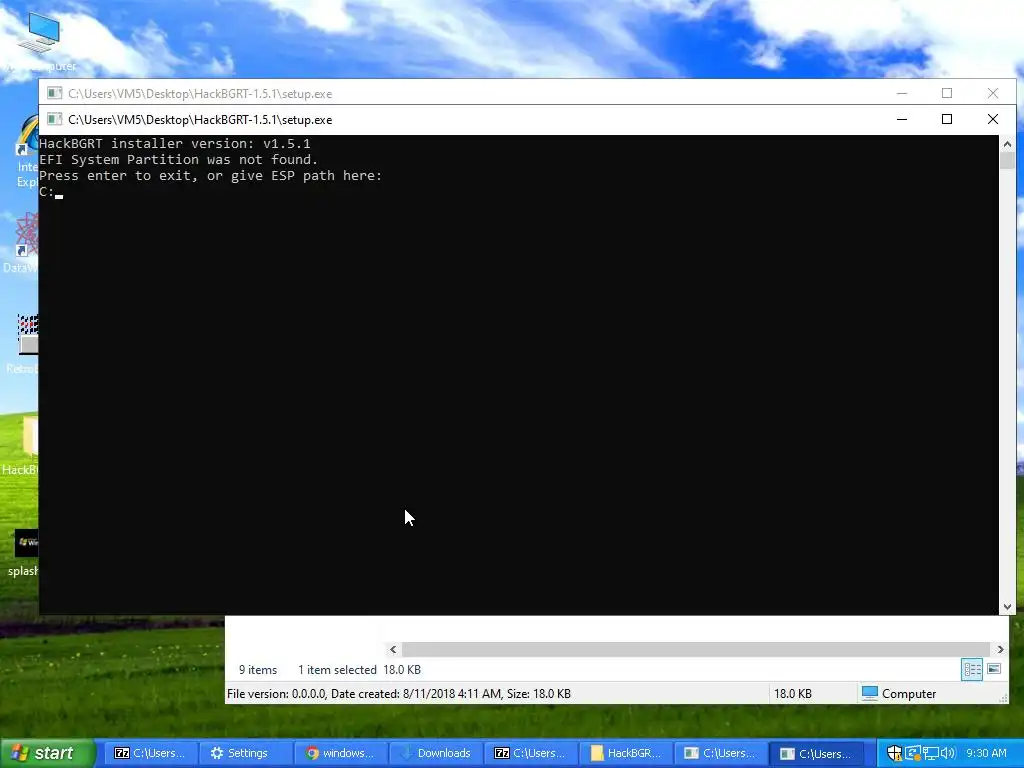Viewport: 1024px width, 768px height.
Task: Switch to the inactive console taskbar button
Action: (x=720, y=753)
